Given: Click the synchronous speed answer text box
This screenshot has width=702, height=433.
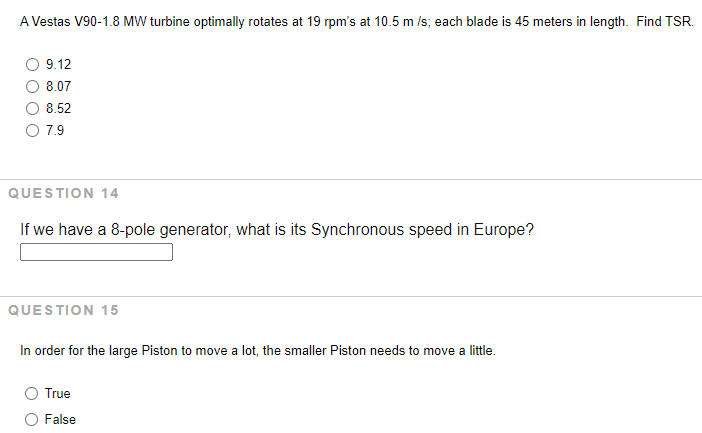Looking at the screenshot, I should [96, 252].
